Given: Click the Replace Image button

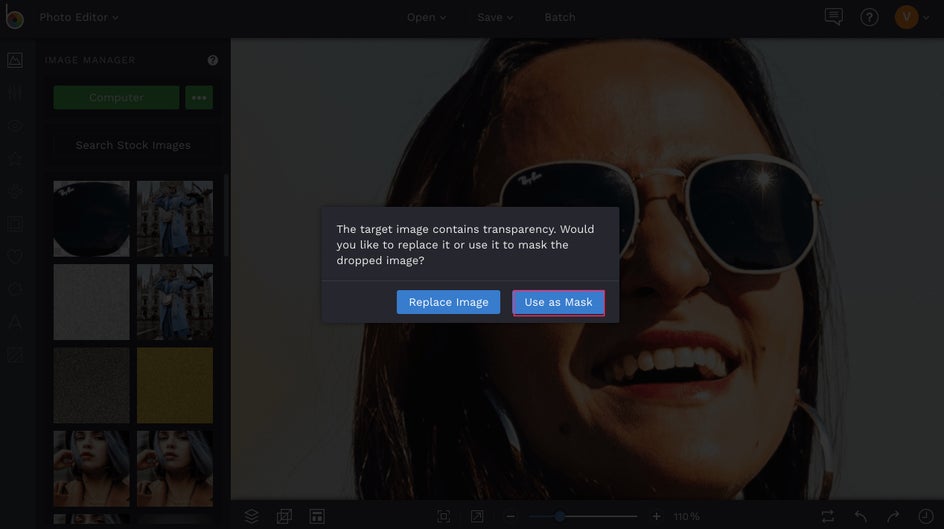Looking at the screenshot, I should coord(449,302).
